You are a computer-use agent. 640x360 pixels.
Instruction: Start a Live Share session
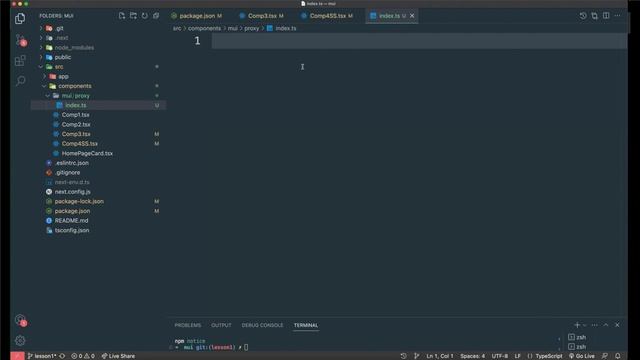[118, 356]
